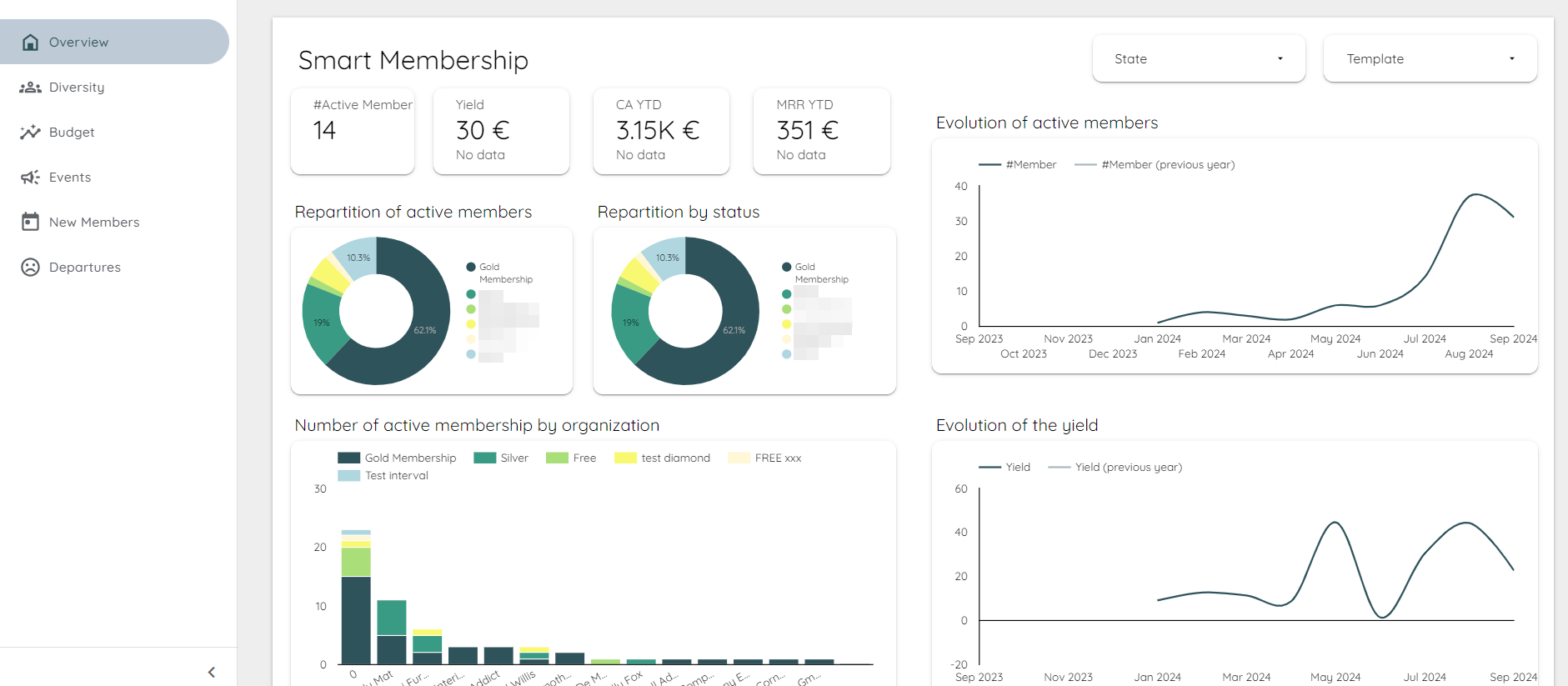1568x686 pixels.
Task: Click the Events megaphone icon
Action: coord(30,178)
